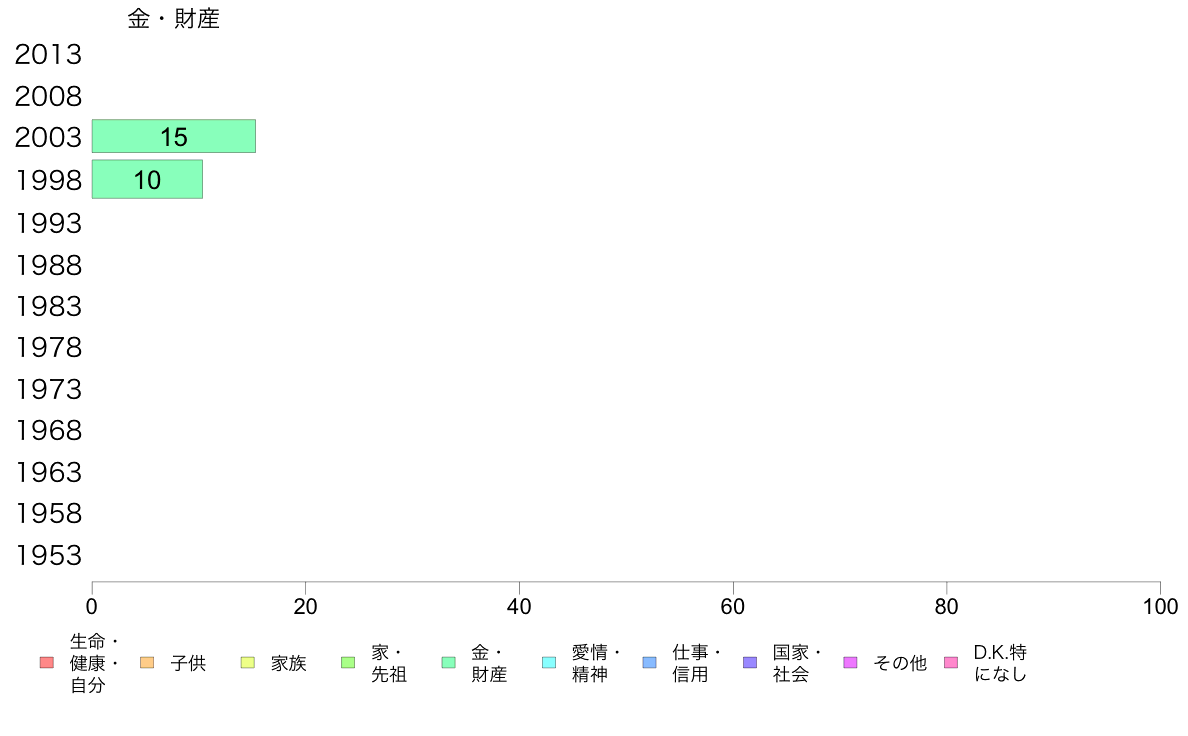Viewport: 1188px width, 736px height.
Task: Click the その他 legend label text
Action: [x=900, y=663]
